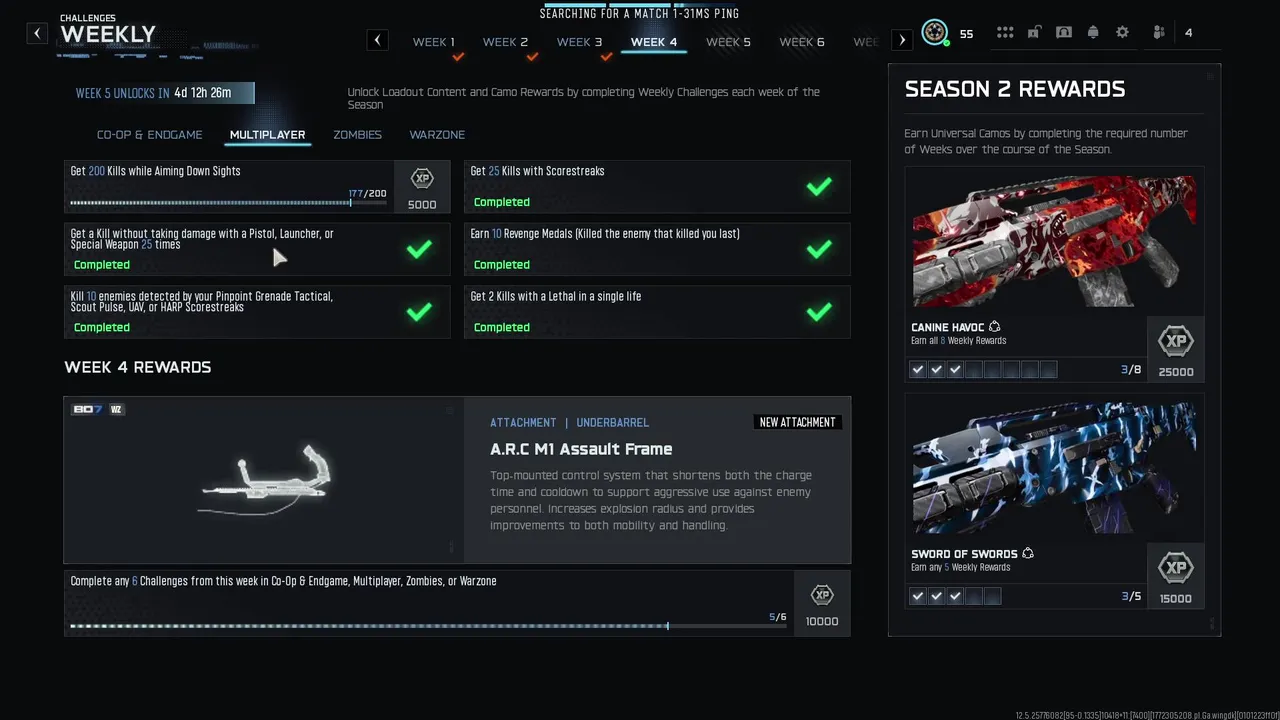This screenshot has height=720, width=1280.
Task: Open the player rank emblem profile
Action: point(935,33)
